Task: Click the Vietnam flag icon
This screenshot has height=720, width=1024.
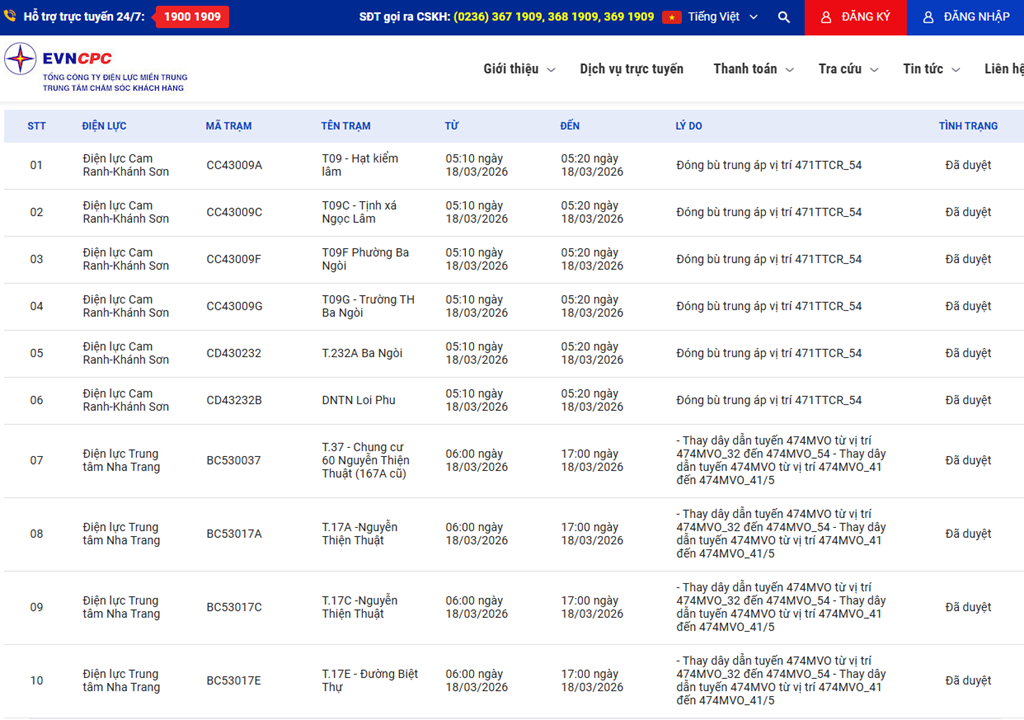Action: [671, 17]
